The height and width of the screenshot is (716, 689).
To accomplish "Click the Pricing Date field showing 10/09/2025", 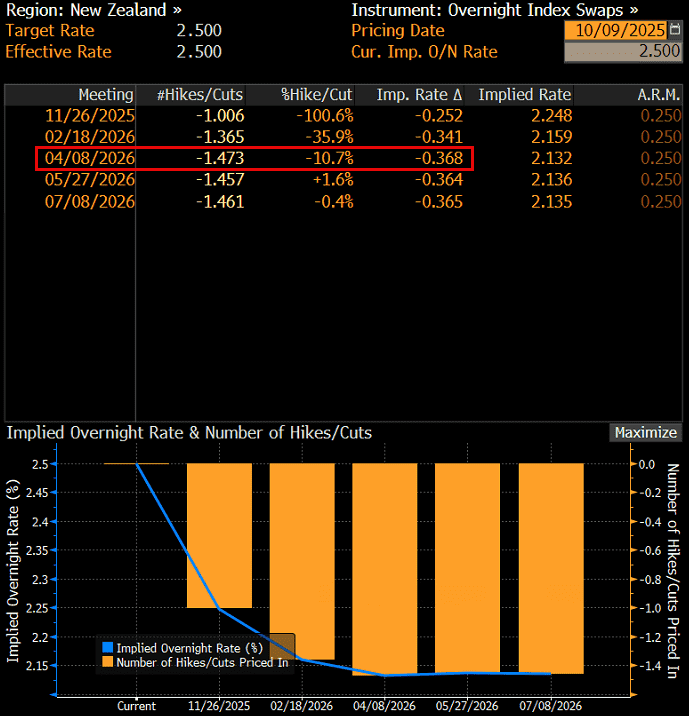I will [615, 31].
